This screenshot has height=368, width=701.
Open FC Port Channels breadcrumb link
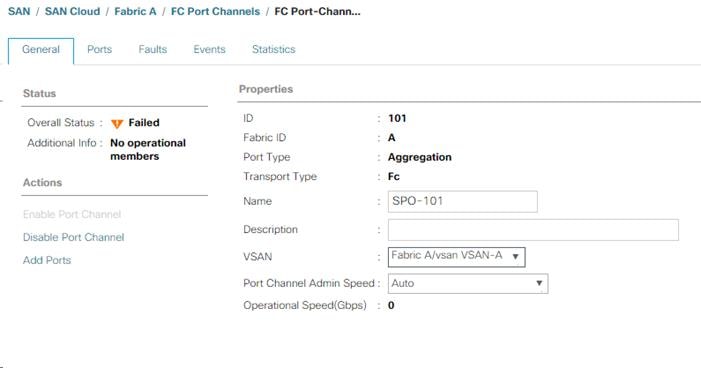coord(215,11)
